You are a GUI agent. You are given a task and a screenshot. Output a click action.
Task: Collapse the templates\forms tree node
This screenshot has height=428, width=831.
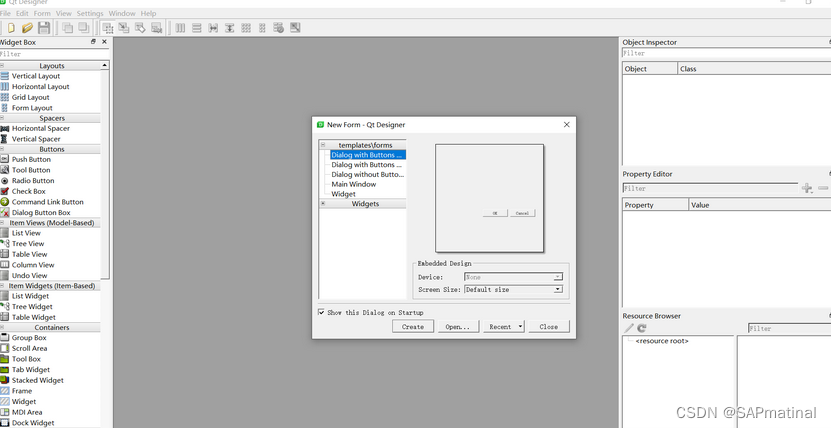323,145
